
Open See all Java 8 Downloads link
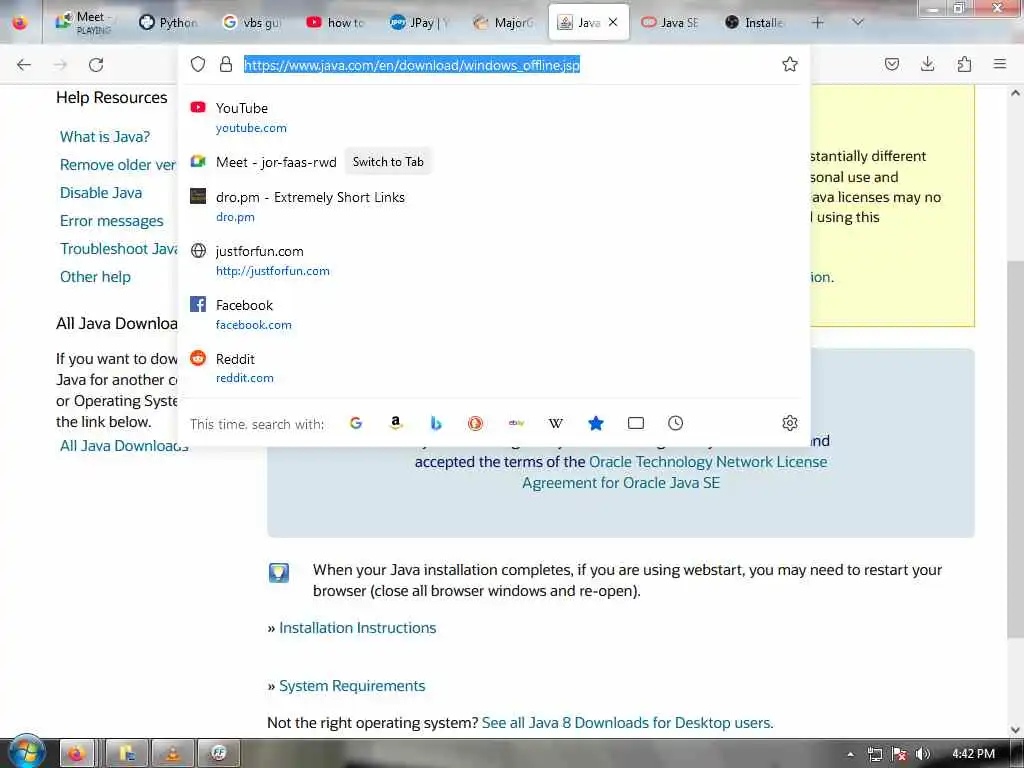pos(628,723)
